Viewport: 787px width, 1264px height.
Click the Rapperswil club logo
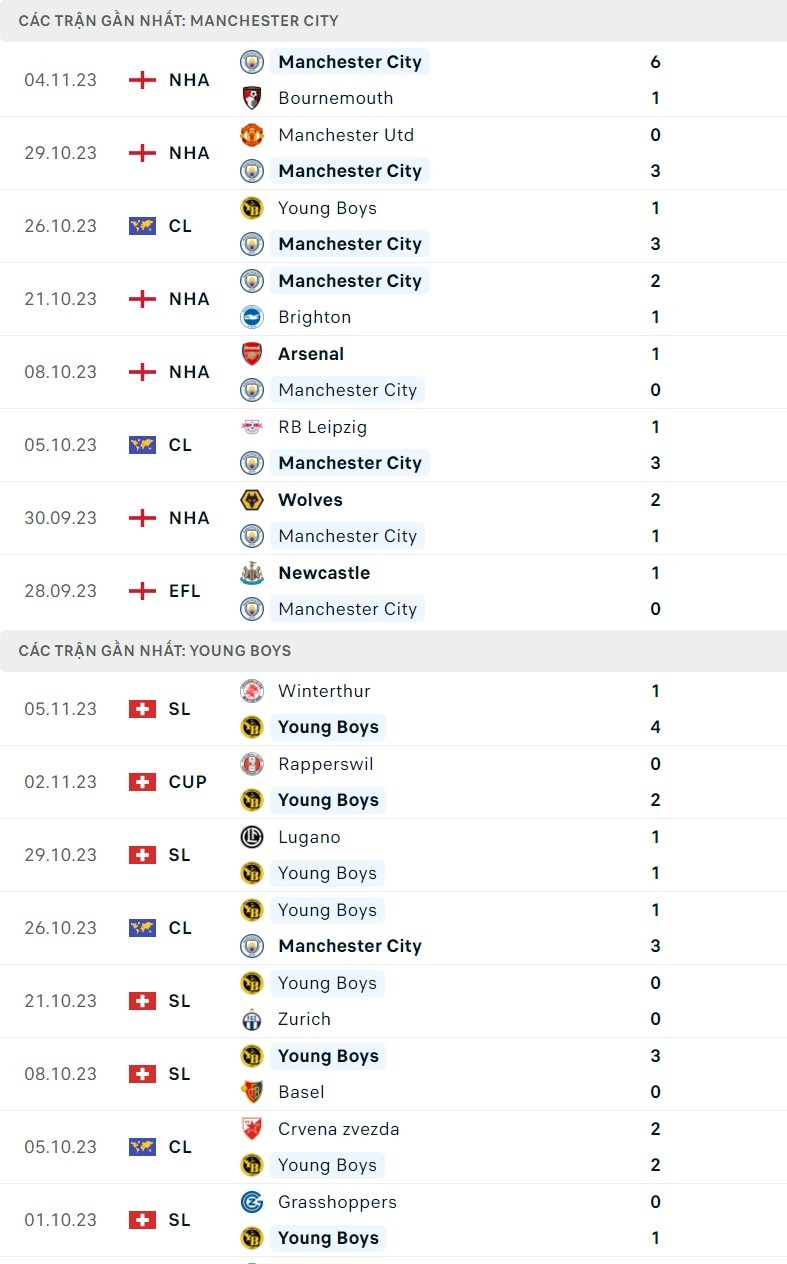point(252,764)
